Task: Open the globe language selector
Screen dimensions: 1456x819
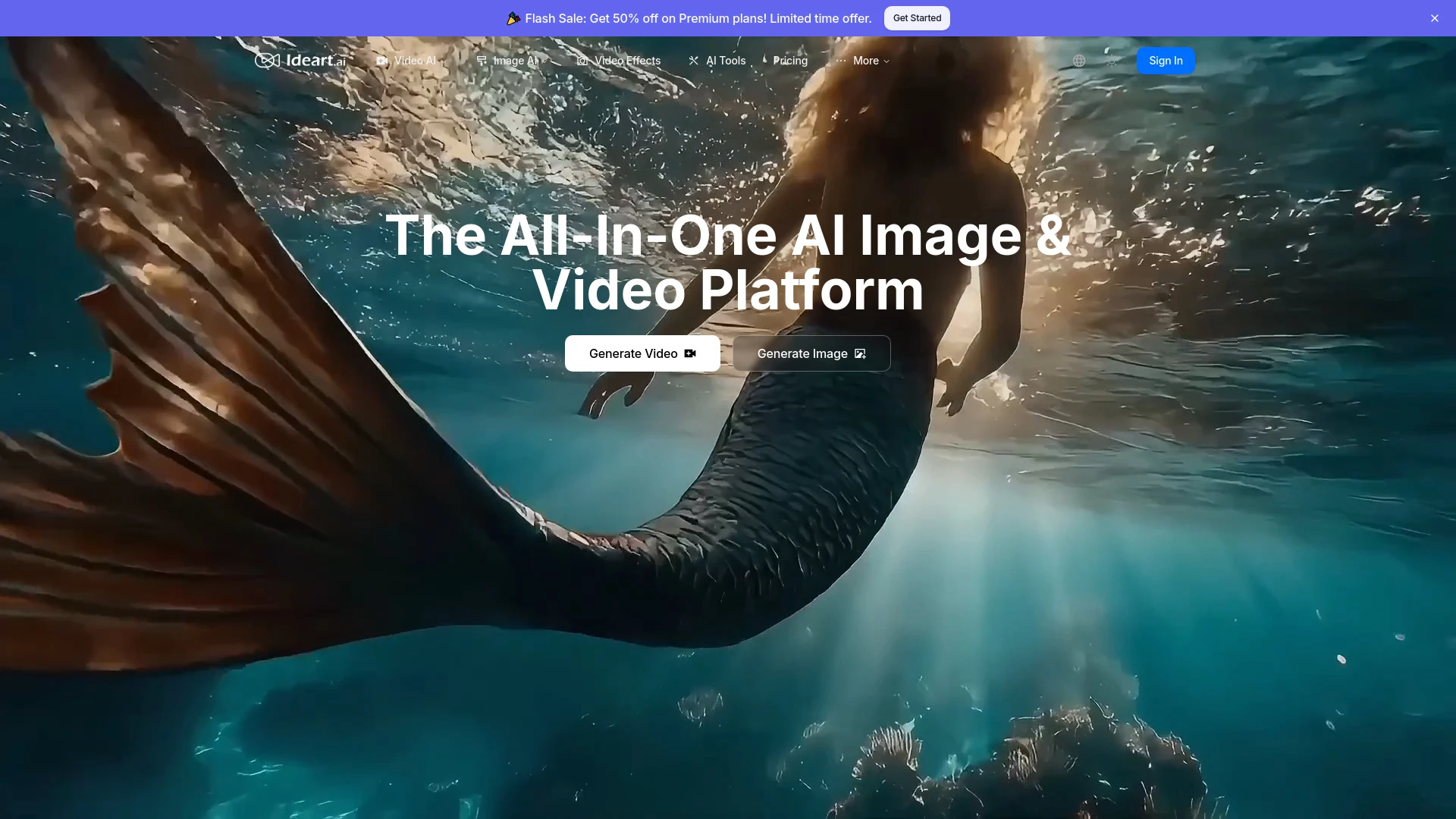Action: pyautogui.click(x=1080, y=61)
